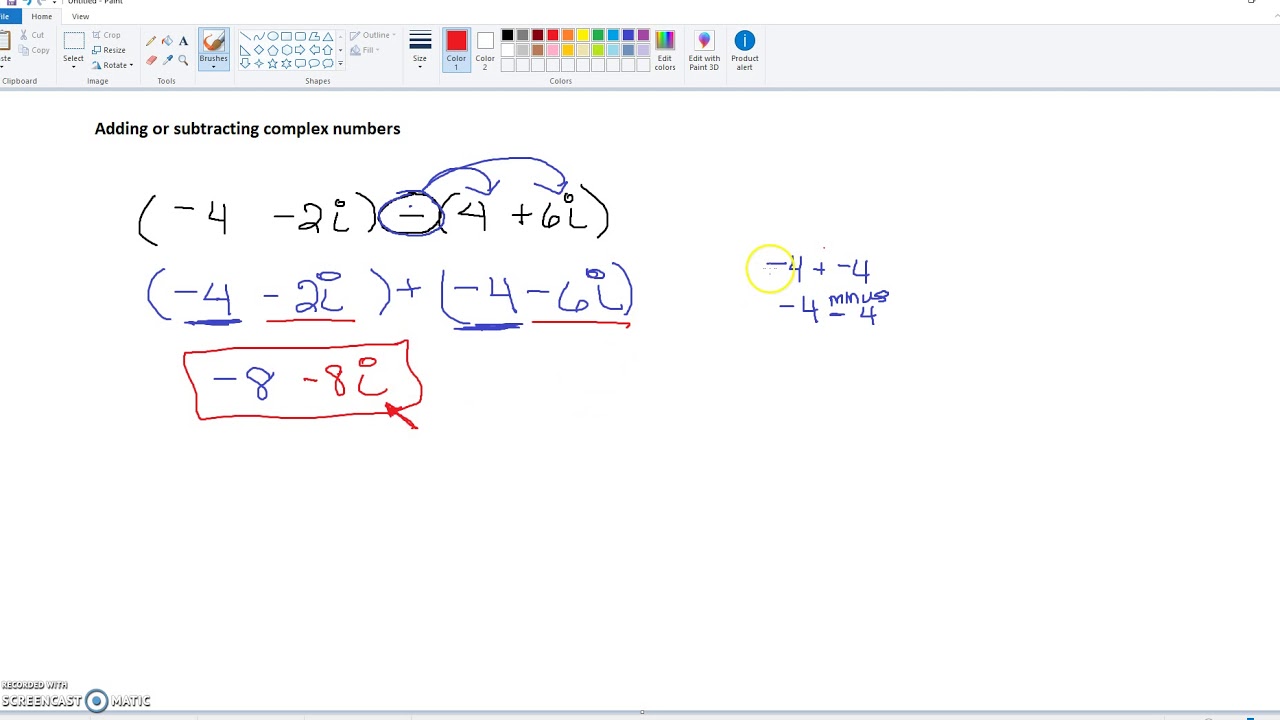Pick the Rounded rectangle shape
Screen dimensions: 1280x720
click(x=300, y=36)
